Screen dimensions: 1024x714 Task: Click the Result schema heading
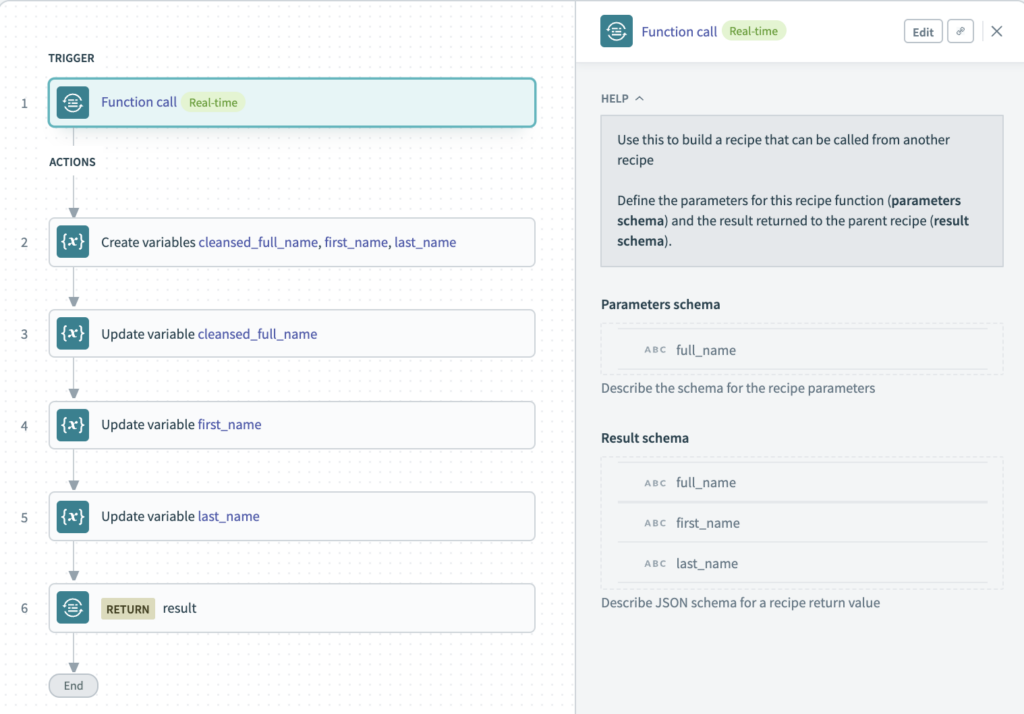(645, 438)
